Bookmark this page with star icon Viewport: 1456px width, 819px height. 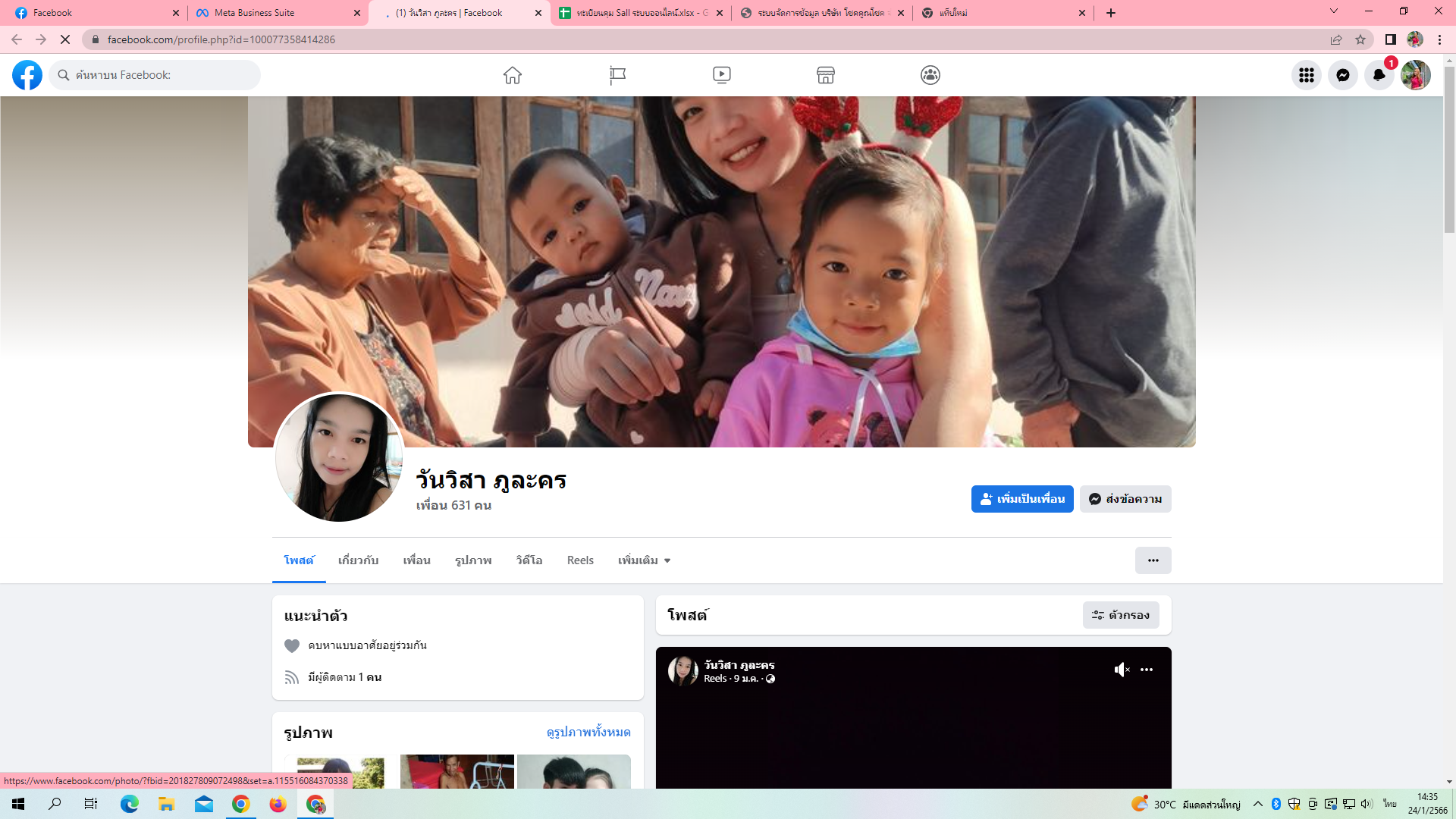click(x=1360, y=39)
